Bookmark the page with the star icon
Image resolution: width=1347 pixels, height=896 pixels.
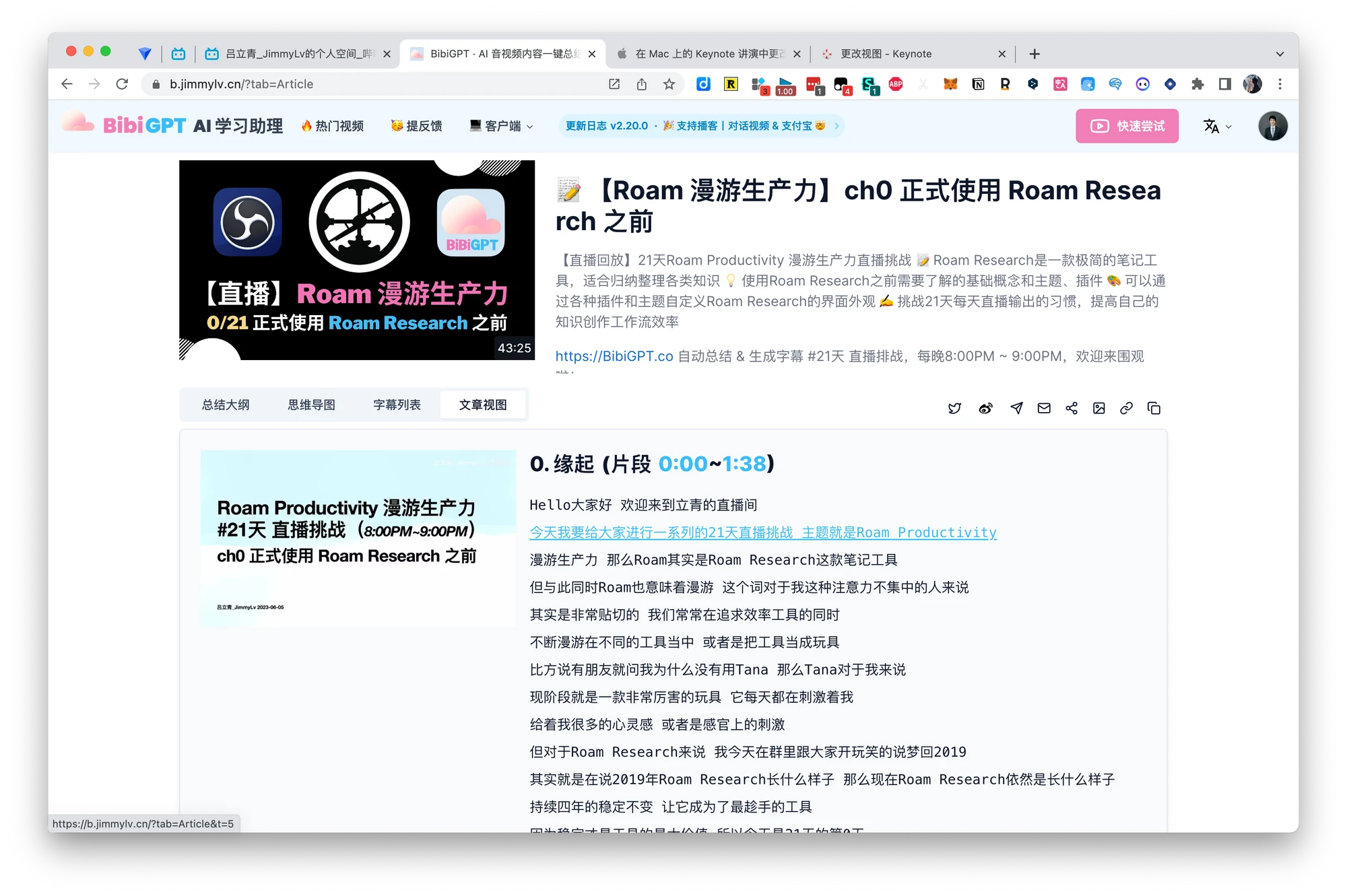[669, 84]
